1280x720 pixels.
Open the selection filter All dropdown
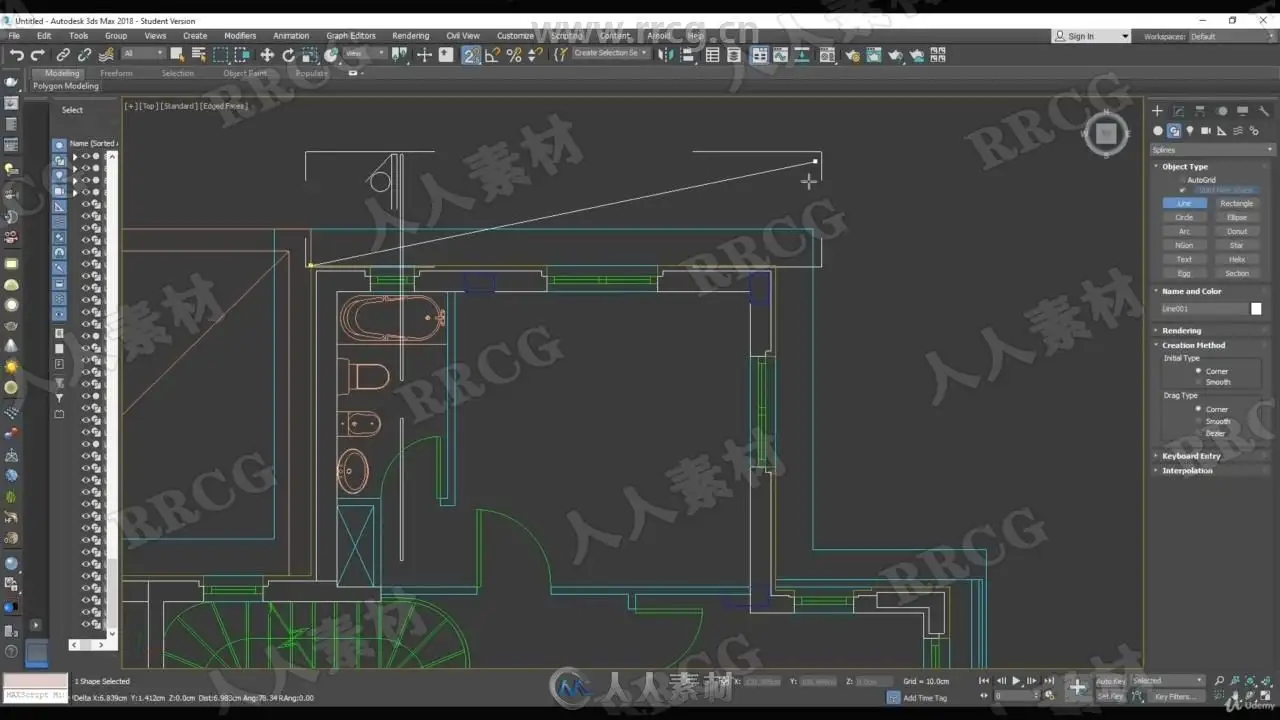[x=143, y=54]
